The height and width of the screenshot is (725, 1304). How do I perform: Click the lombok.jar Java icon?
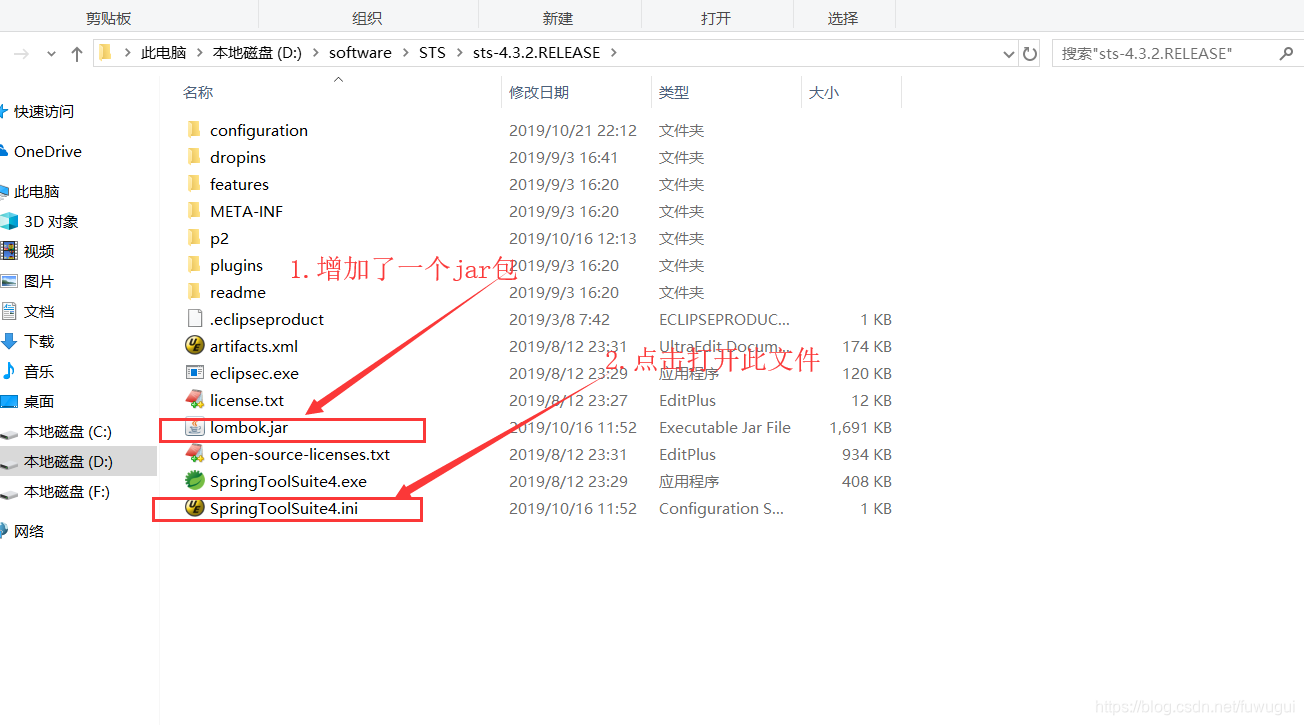click(195, 427)
